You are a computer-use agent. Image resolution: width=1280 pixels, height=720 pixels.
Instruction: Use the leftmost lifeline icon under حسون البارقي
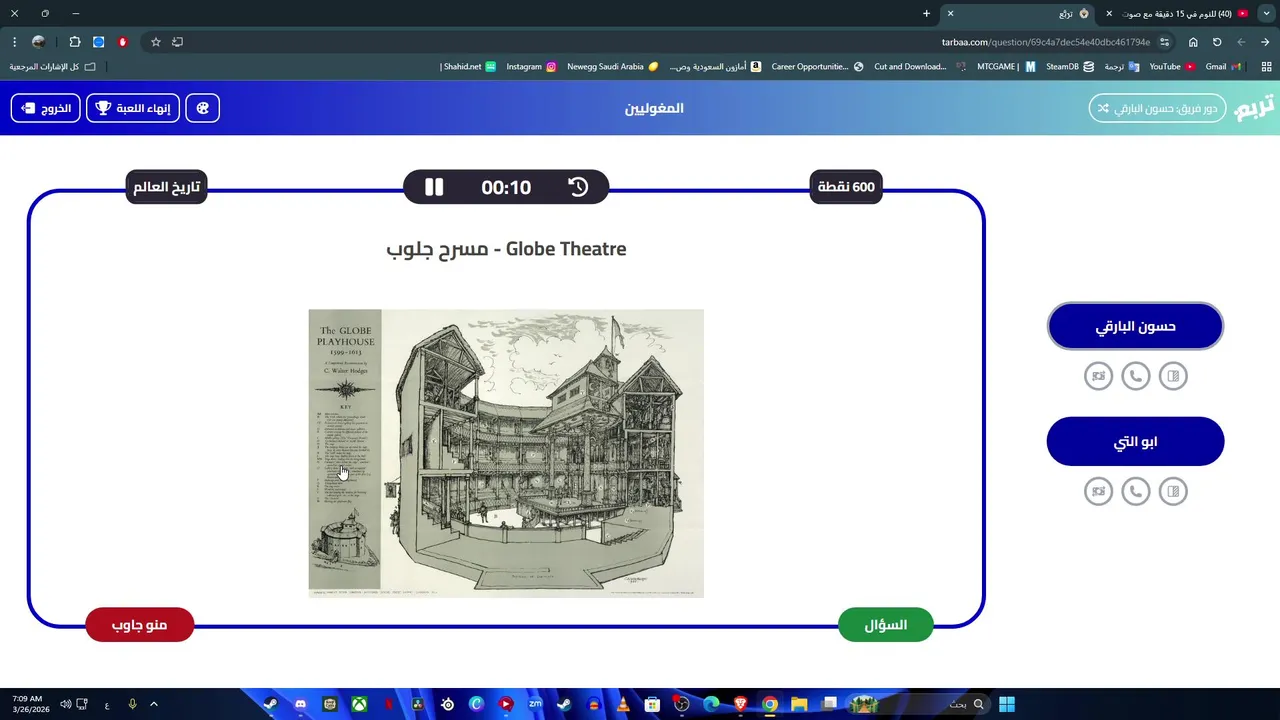1098,376
